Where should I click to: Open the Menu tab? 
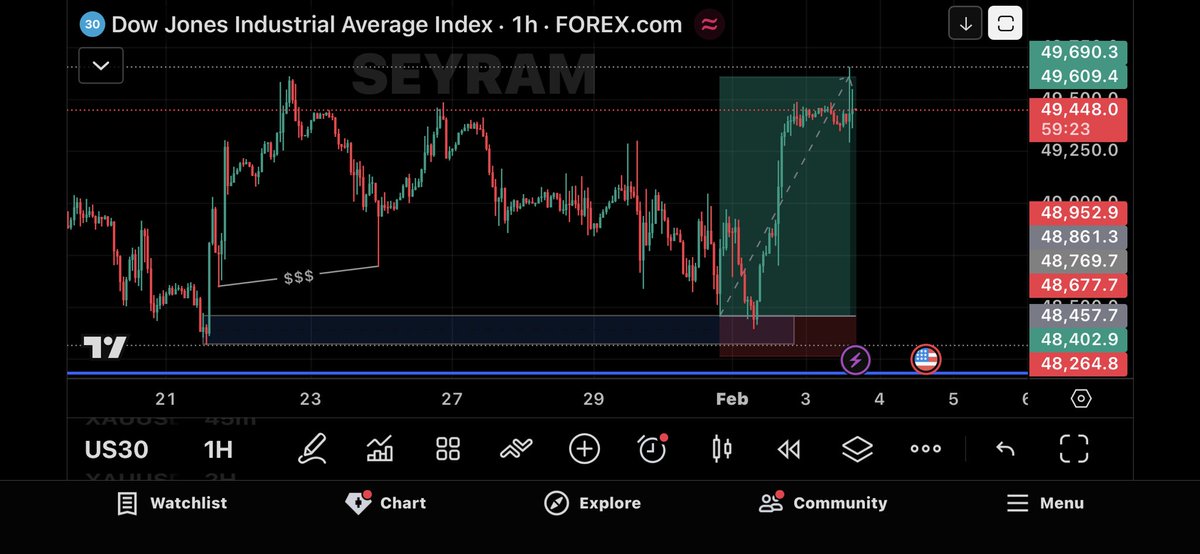1045,503
